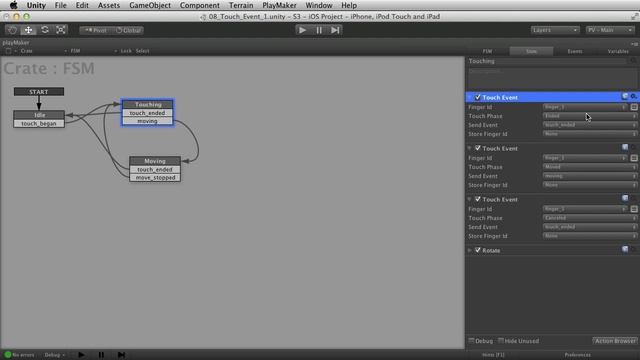This screenshot has width=640, height=360.
Task: Open help for third Touch Event action
Action: point(625,198)
